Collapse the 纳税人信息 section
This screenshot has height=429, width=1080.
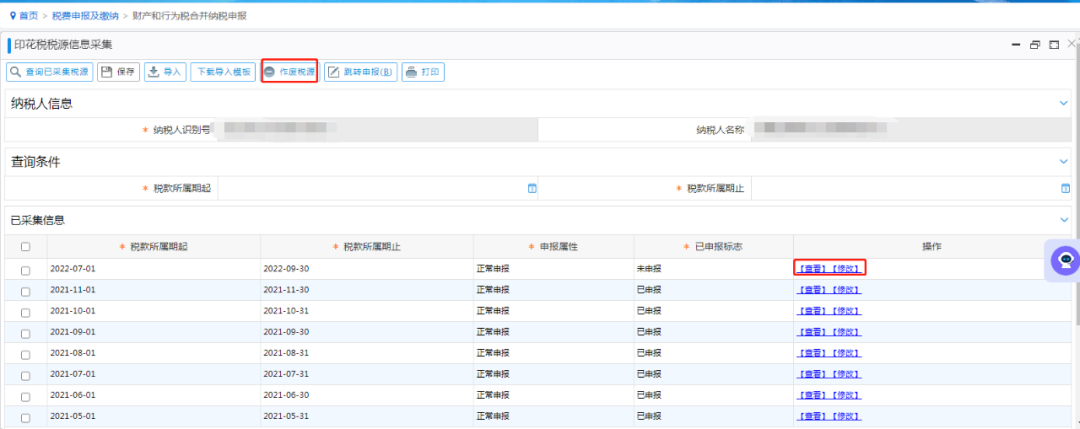tap(1064, 103)
